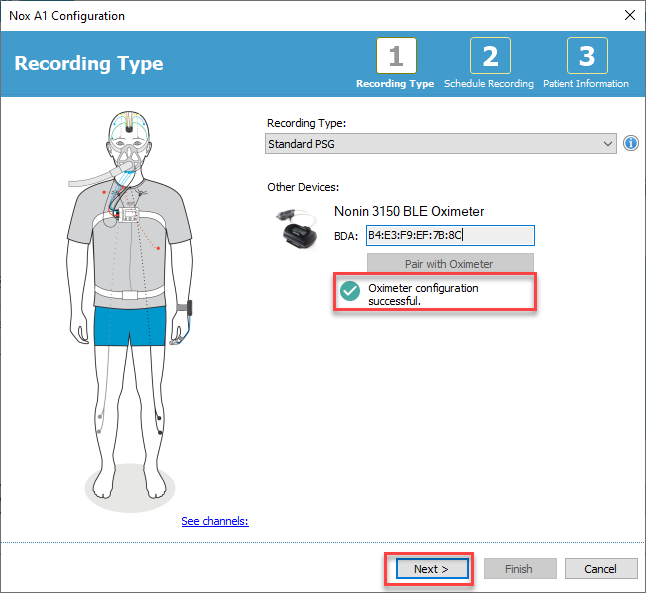Viewport: 646px width, 593px height.
Task: Click the step 2 Schedule Recording box
Action: pyautogui.click(x=490, y=56)
